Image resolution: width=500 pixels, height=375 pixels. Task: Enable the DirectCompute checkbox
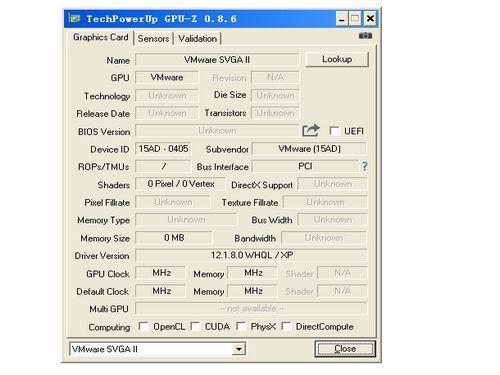click(x=286, y=326)
